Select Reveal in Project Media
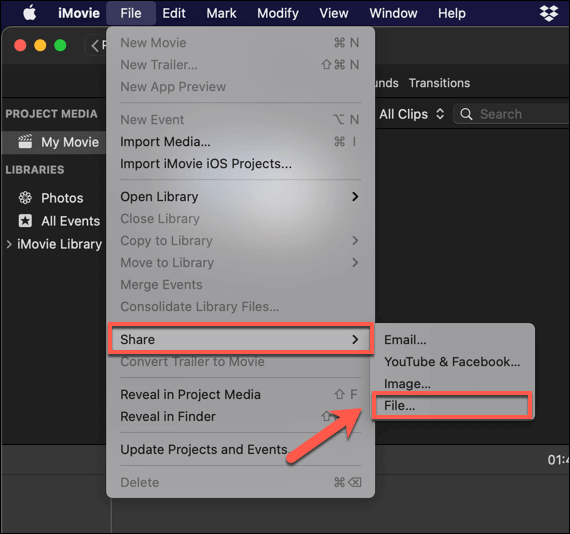Viewport: 570px width, 534px height. pyautogui.click(x=240, y=394)
